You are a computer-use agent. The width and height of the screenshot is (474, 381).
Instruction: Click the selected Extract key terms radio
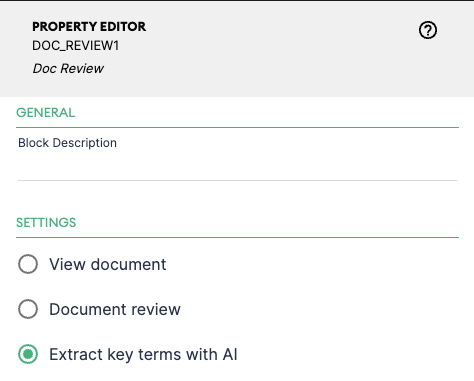(28, 354)
